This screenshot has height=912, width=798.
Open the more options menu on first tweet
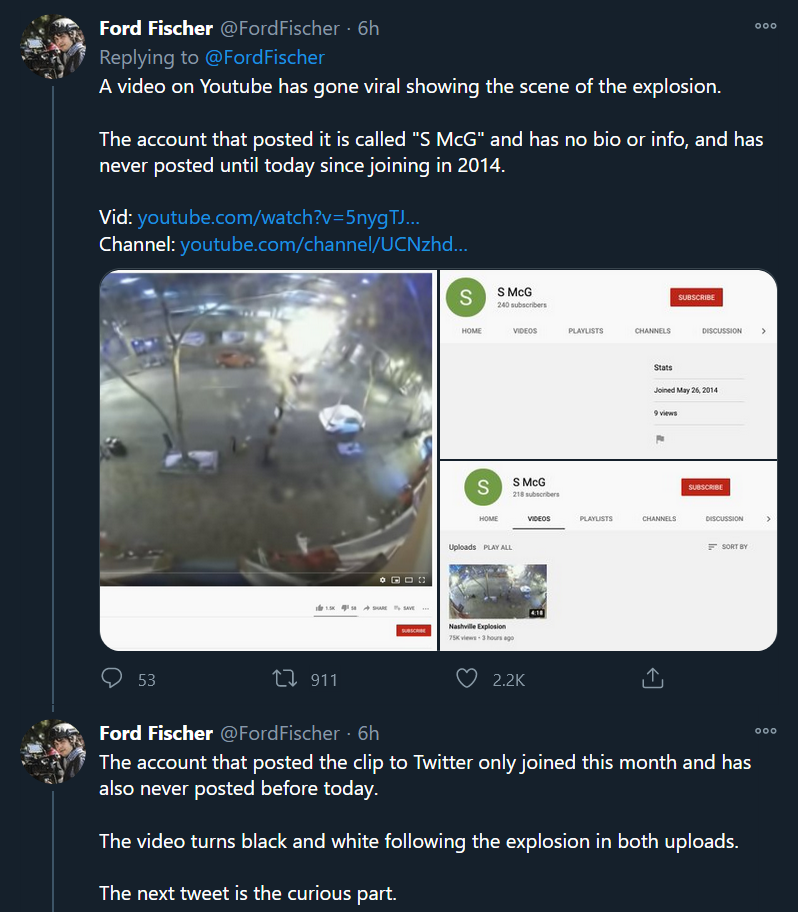[766, 27]
